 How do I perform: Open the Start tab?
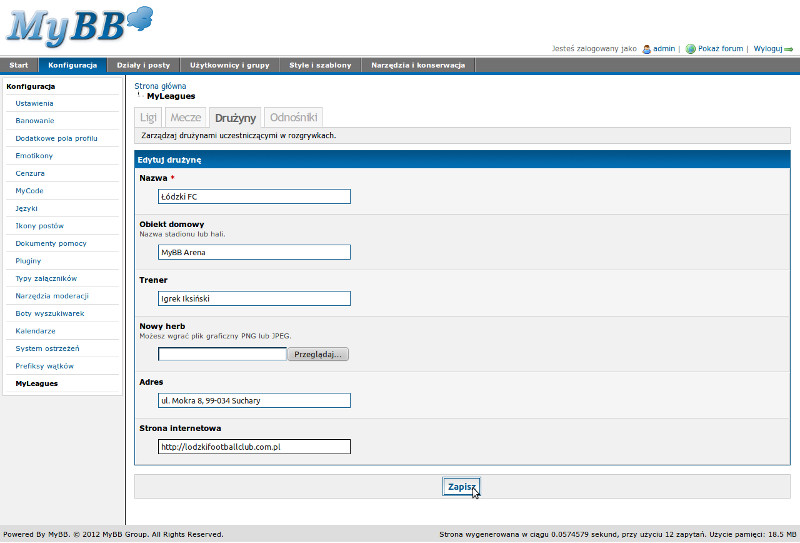coord(19,65)
